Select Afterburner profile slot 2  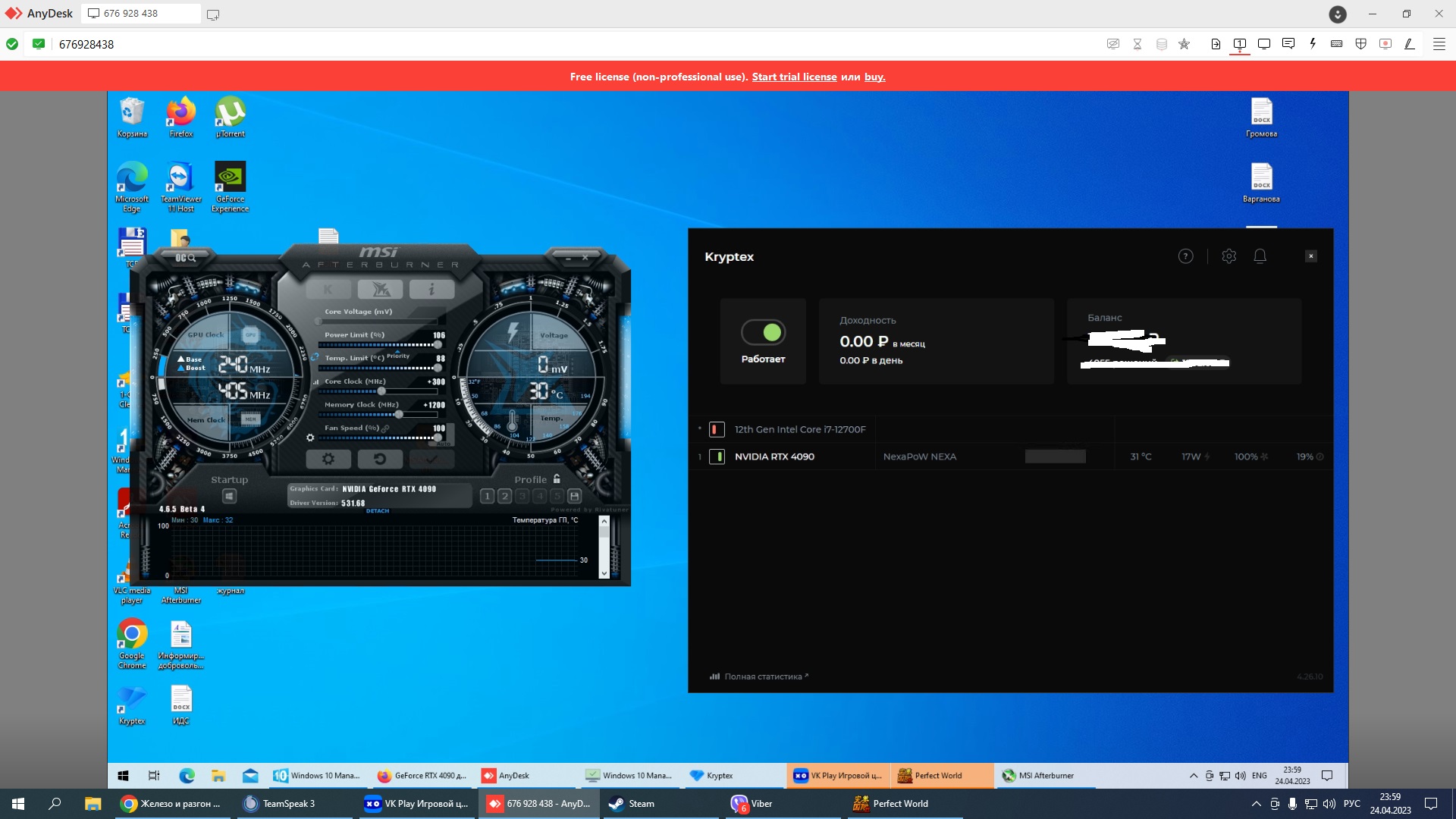point(504,496)
